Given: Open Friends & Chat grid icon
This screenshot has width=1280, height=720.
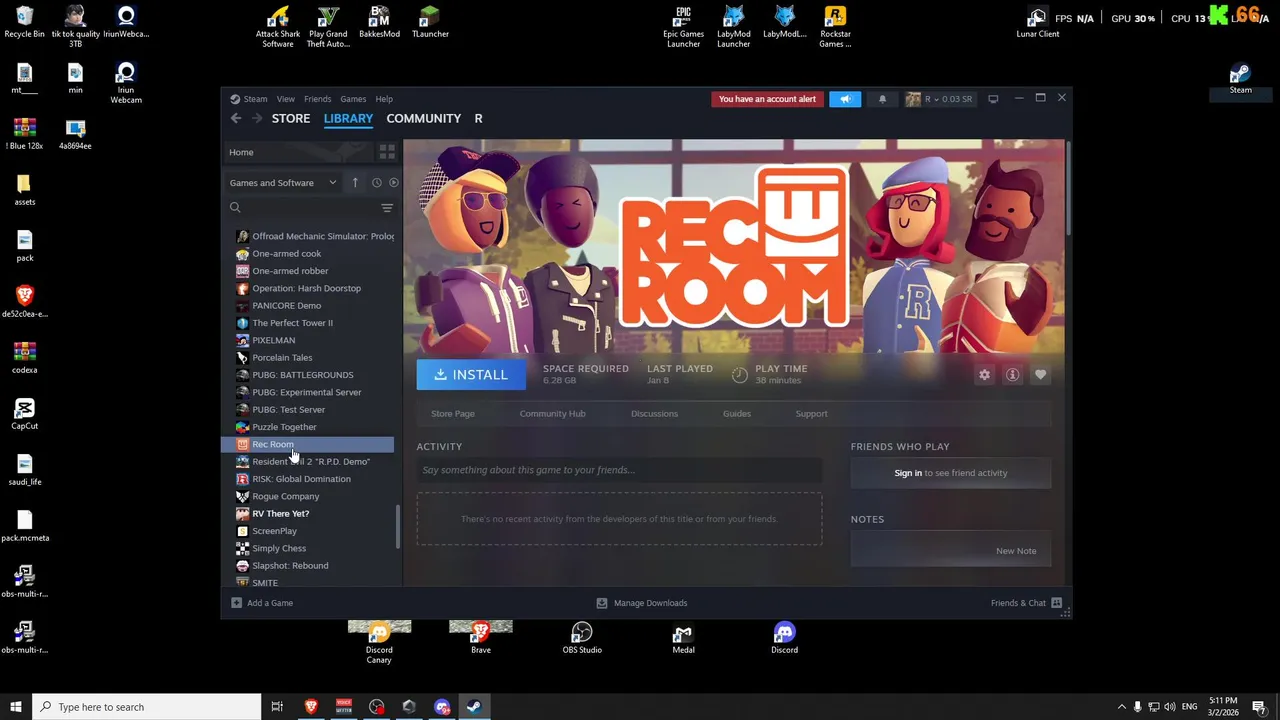Looking at the screenshot, I should click(1056, 603).
